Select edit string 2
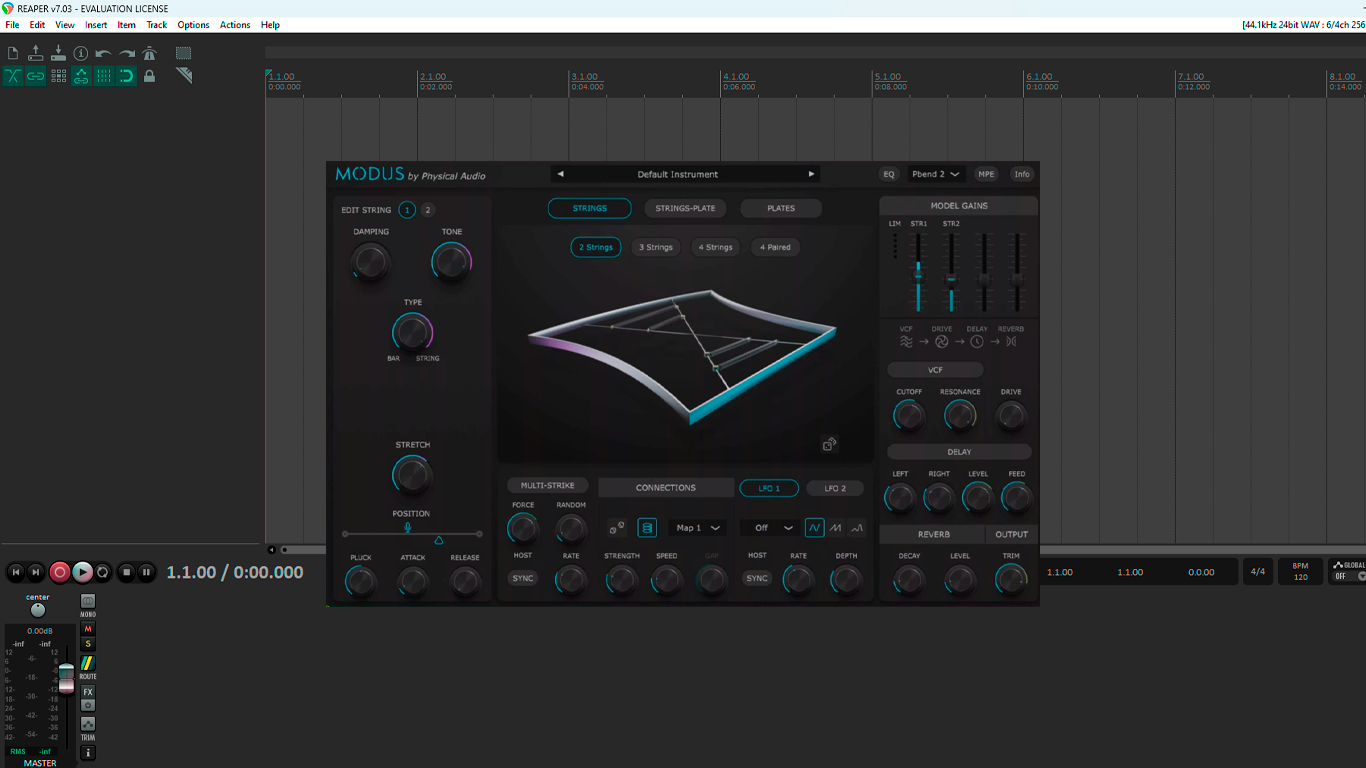1366x768 pixels. (x=428, y=210)
